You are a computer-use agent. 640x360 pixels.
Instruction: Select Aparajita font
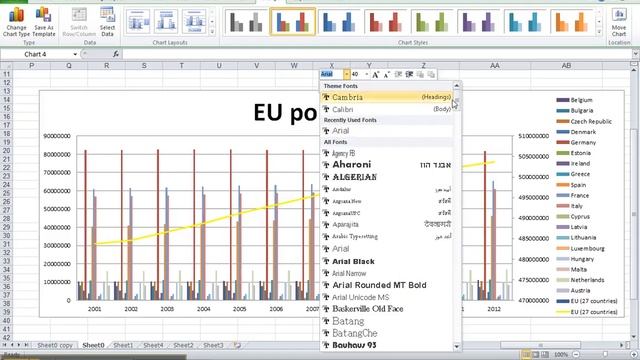[387, 224]
